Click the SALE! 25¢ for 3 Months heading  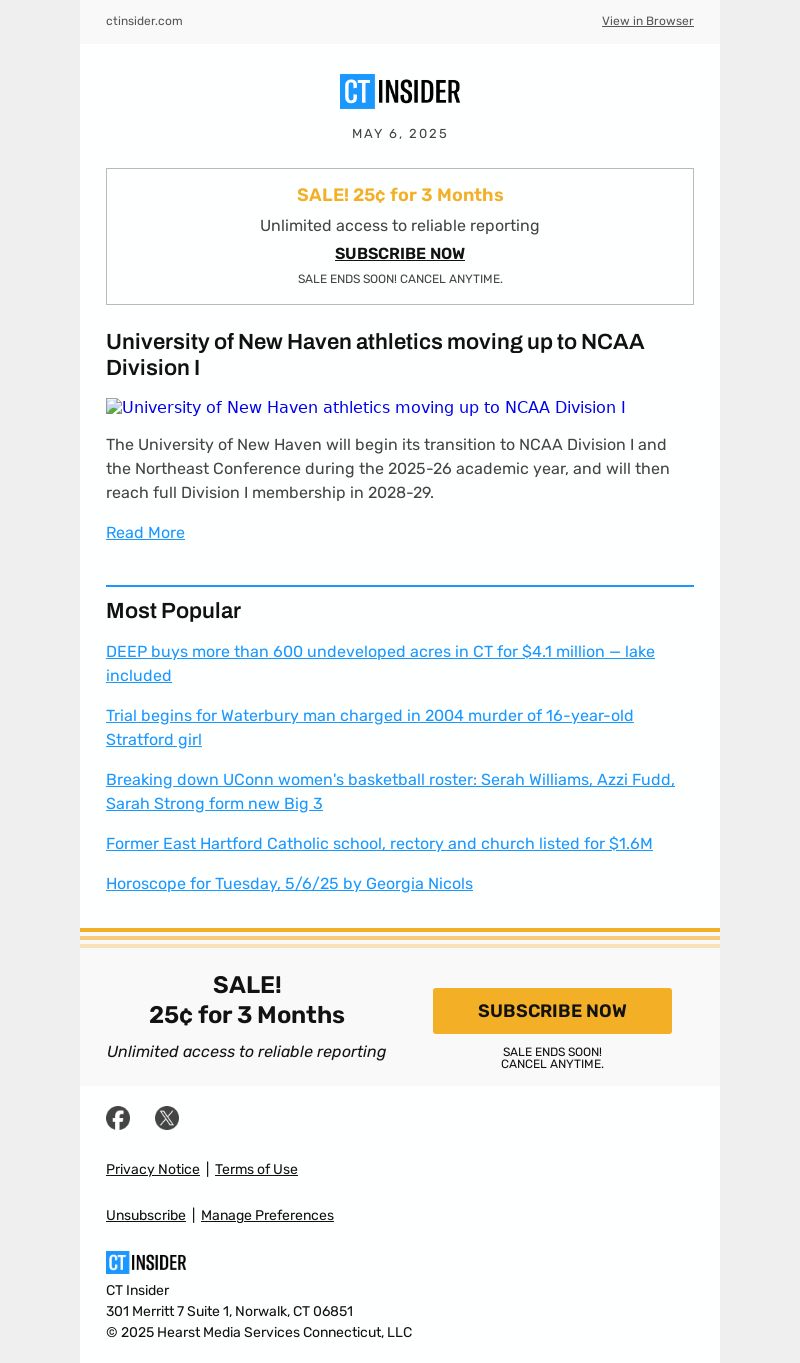point(400,195)
